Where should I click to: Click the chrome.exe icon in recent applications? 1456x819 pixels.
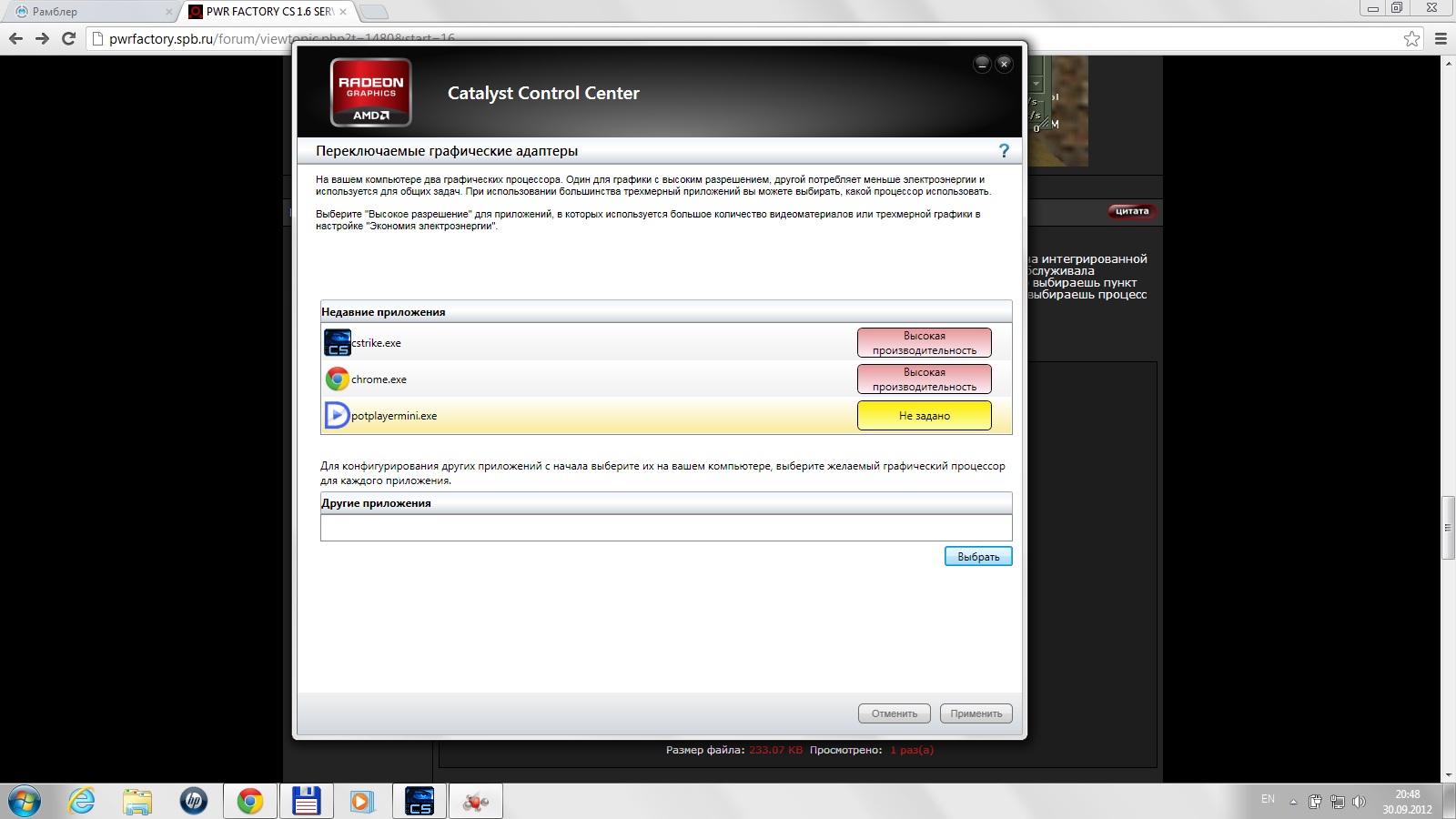click(x=338, y=379)
